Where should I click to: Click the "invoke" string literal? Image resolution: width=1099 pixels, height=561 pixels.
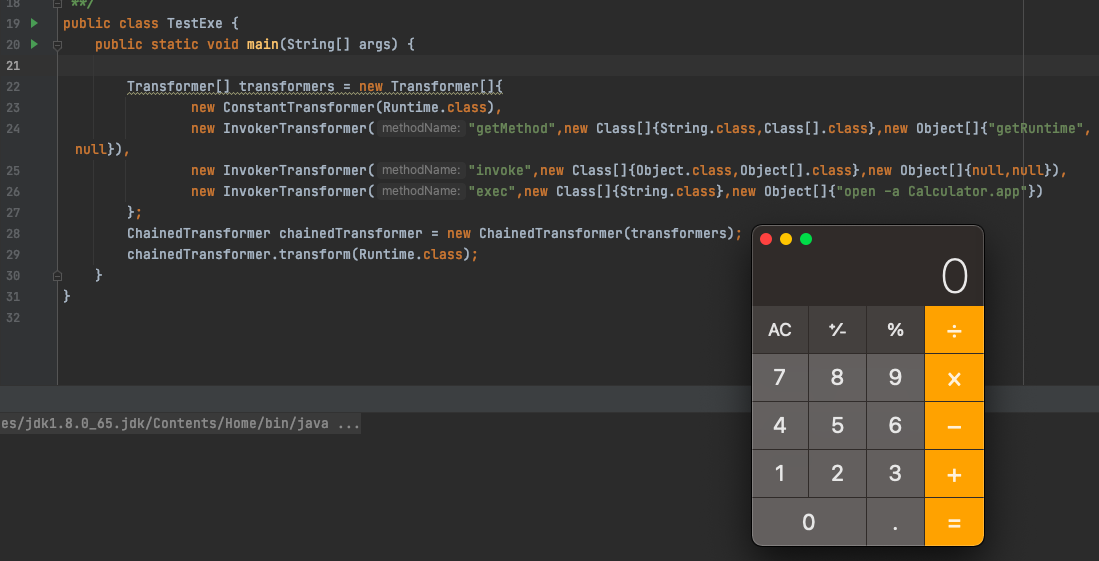click(x=500, y=170)
